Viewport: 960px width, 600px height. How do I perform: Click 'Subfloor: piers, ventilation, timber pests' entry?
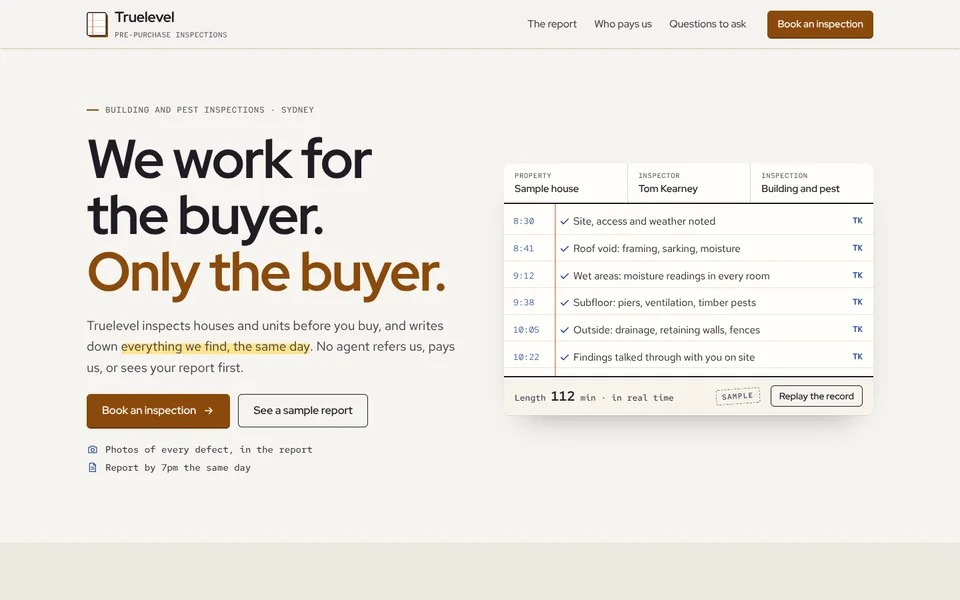coord(664,302)
